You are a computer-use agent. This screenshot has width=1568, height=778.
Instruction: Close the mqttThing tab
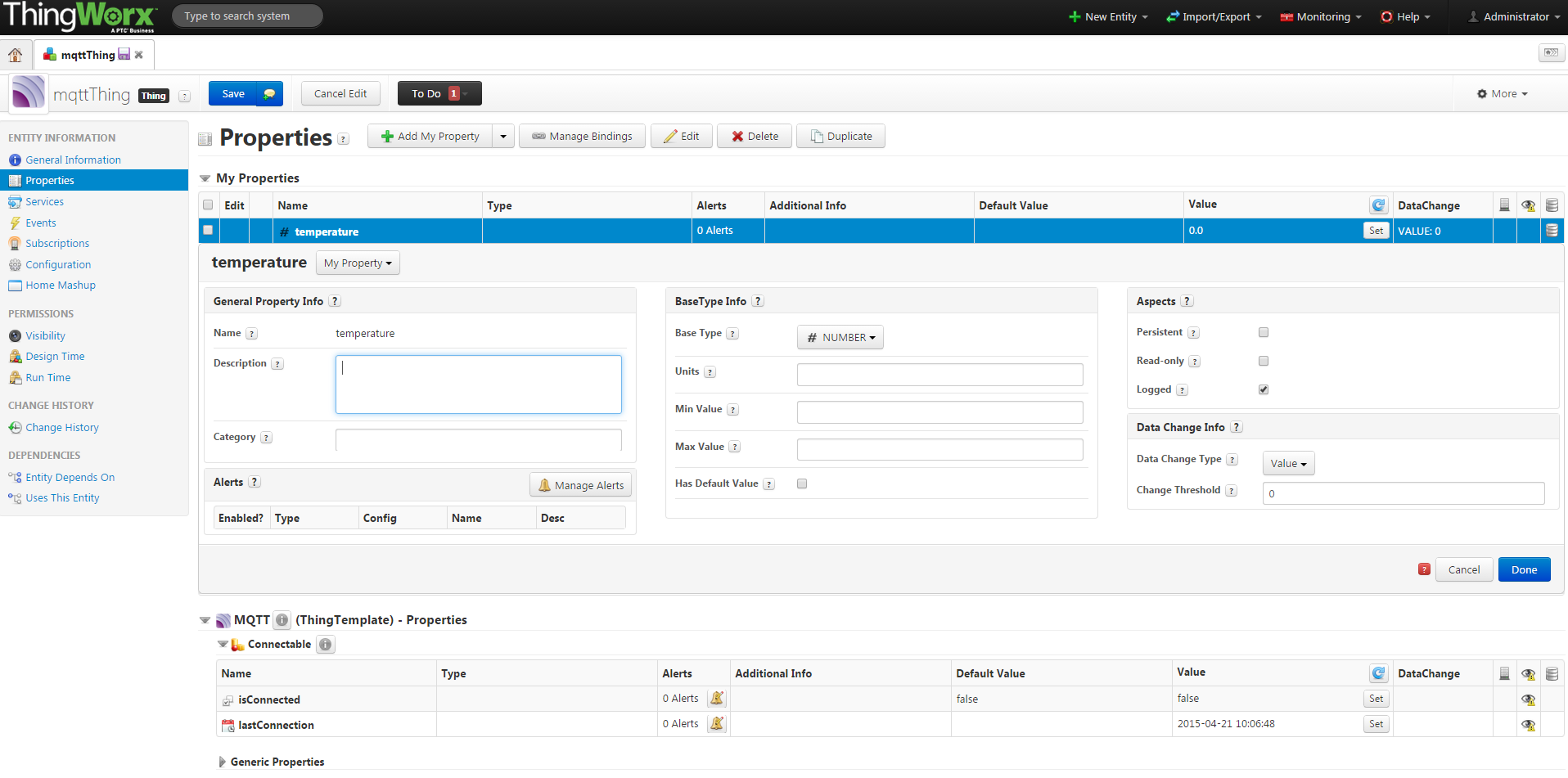[139, 55]
